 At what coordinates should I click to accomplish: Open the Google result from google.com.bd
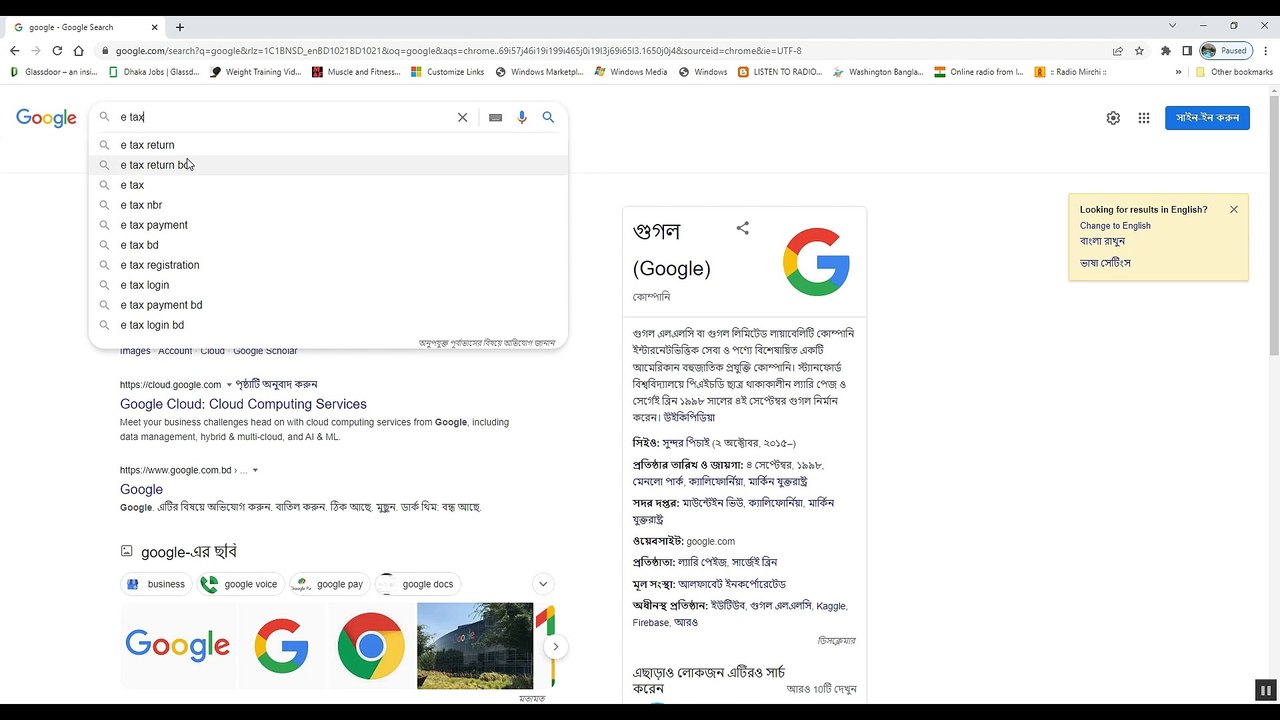(x=141, y=490)
